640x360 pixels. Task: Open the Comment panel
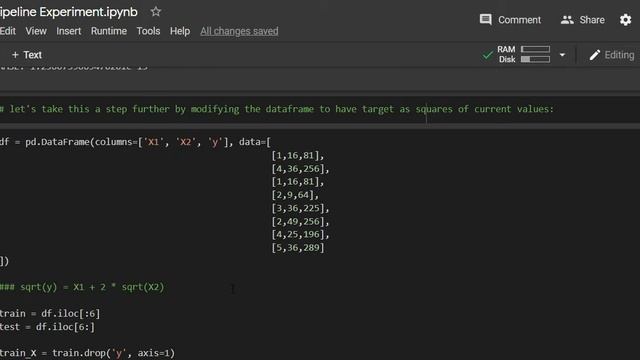(x=510, y=20)
